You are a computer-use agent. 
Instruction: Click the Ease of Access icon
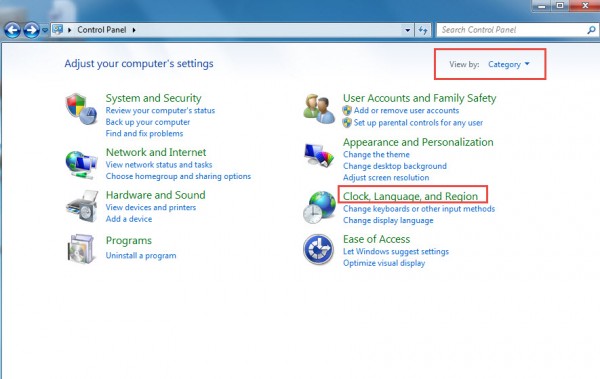(318, 249)
